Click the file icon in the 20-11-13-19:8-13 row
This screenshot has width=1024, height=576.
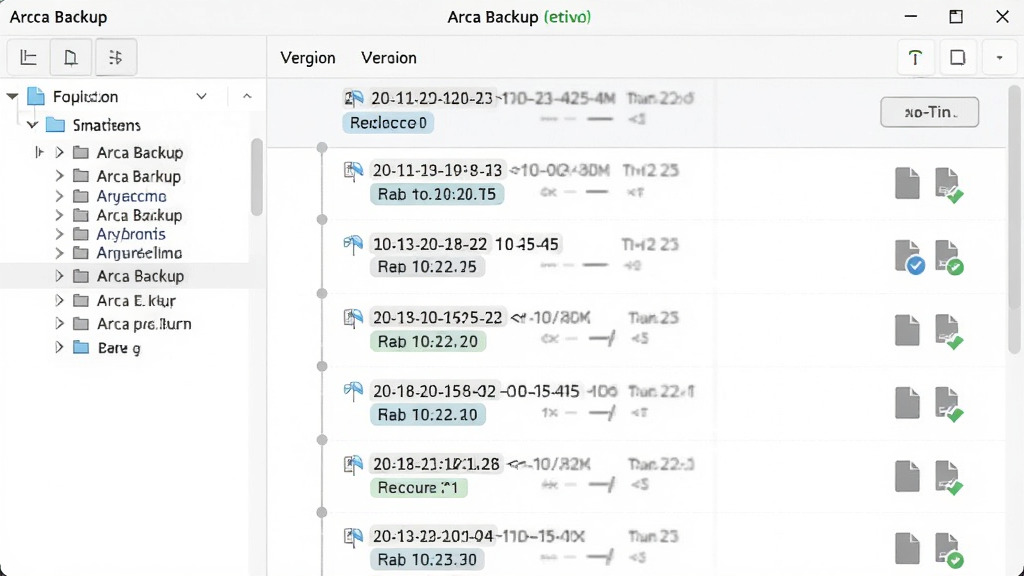pos(907,183)
